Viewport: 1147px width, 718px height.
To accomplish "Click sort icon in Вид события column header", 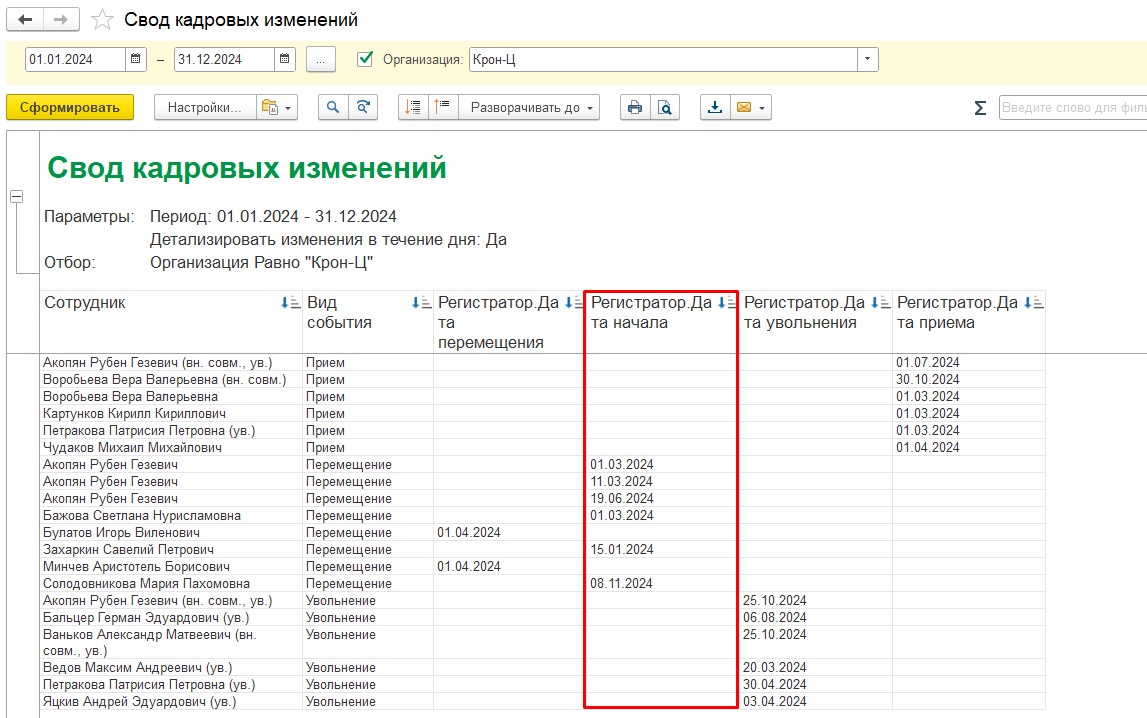I will [421, 303].
